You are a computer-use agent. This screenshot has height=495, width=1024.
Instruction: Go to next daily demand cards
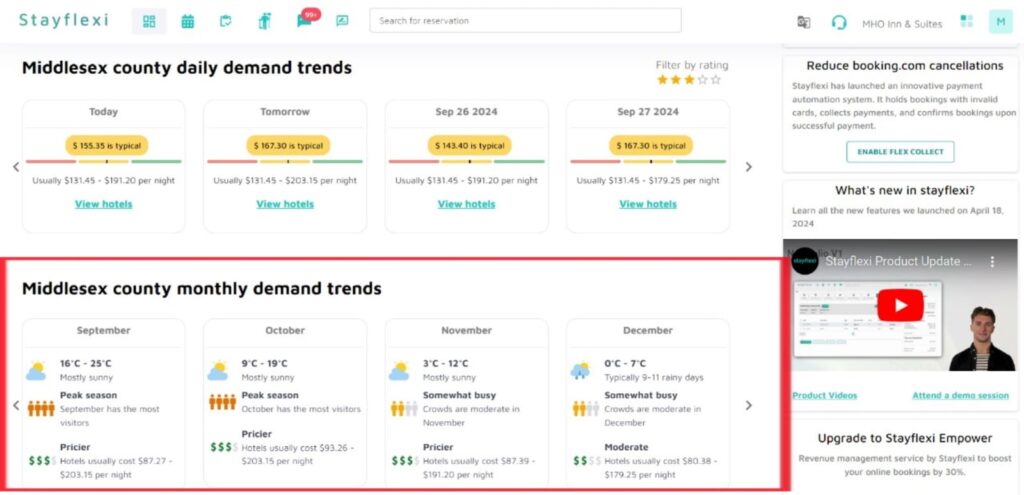pyautogui.click(x=748, y=167)
